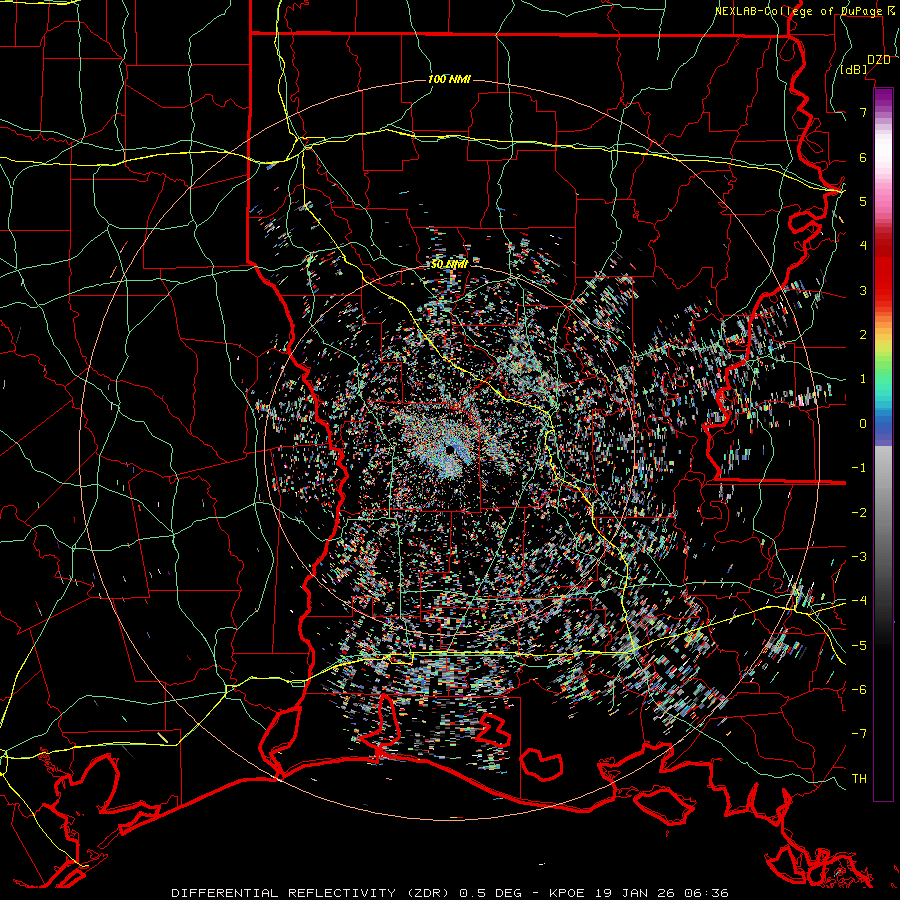The image size is (900, 900).
Task: Click the -6 dB value on the color scale
Action: pyautogui.click(x=859, y=690)
